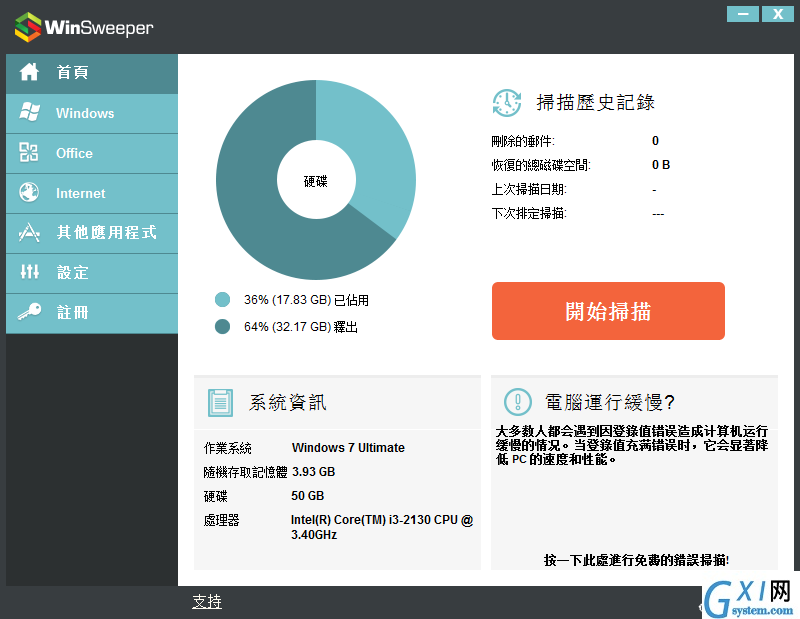This screenshot has height=619, width=800.
Task: Click the light teal 已佔用 legend swatch
Action: [222, 300]
